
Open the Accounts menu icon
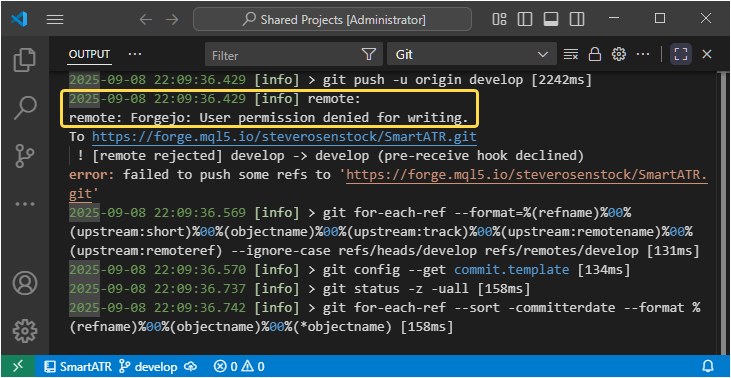[x=25, y=282]
